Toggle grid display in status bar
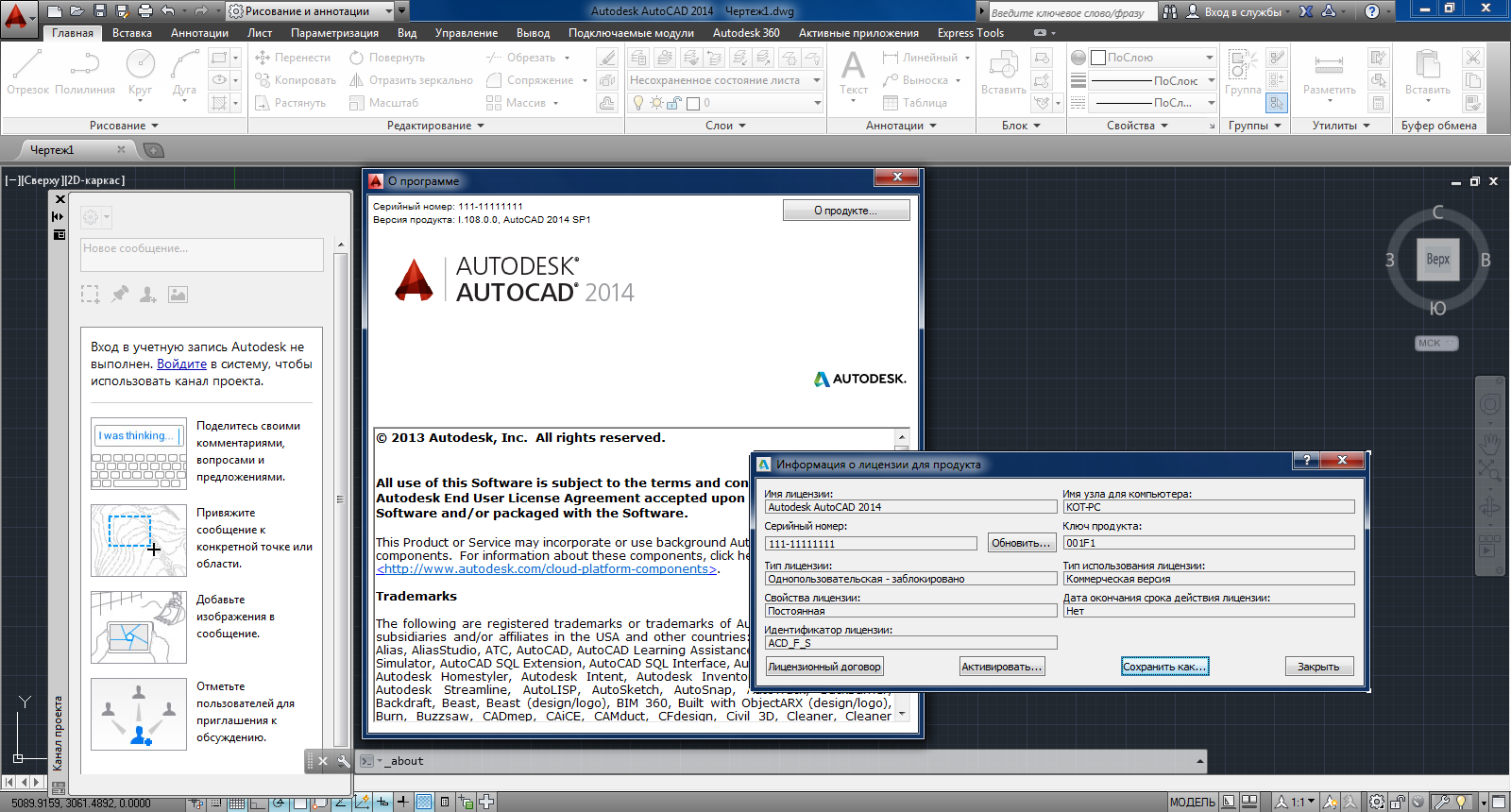Screen dimensions: 1511x812 237,803
